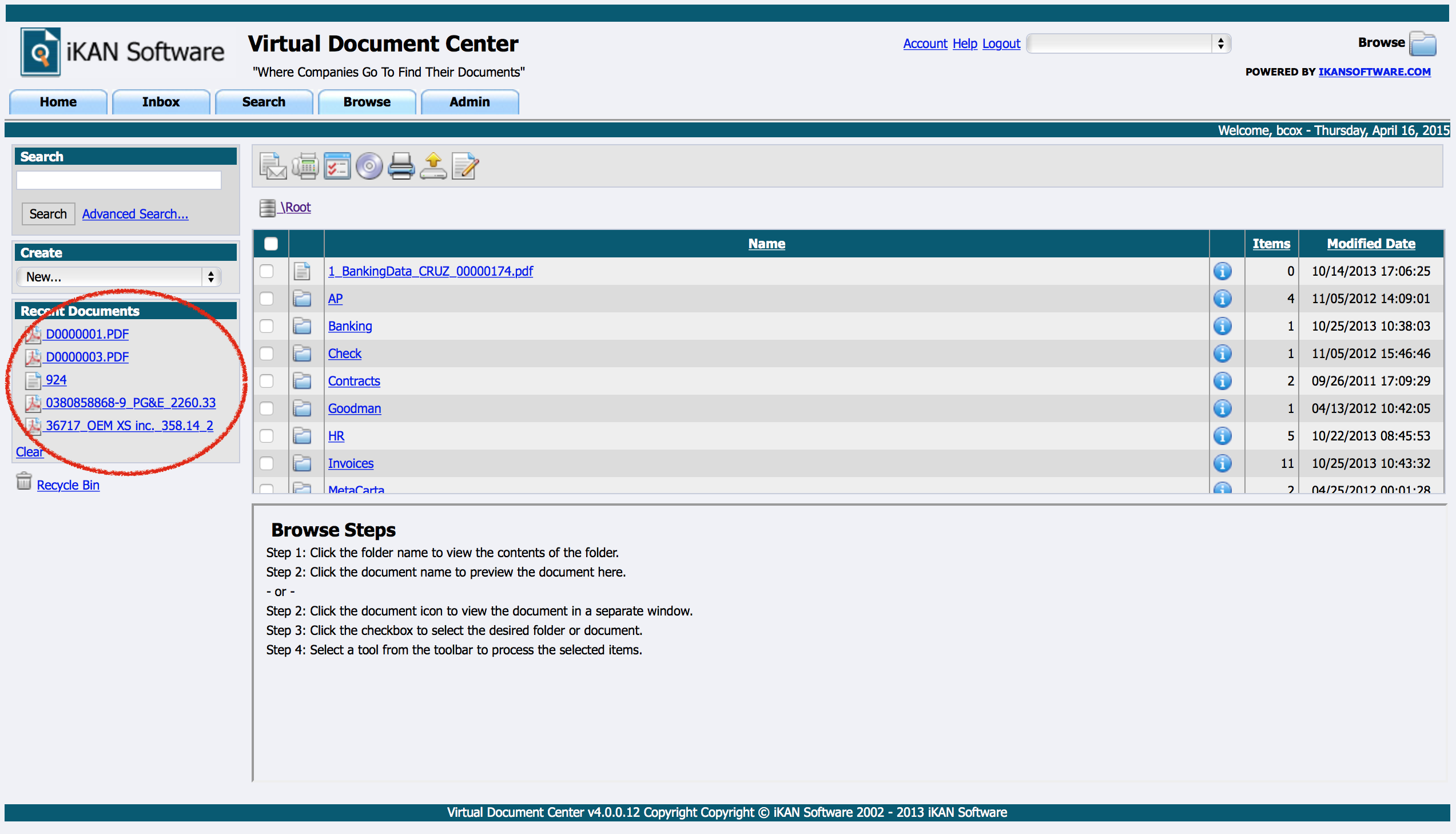Viewport: 1456px width, 834px height.
Task: Switch to the Admin tab
Action: 469,101
